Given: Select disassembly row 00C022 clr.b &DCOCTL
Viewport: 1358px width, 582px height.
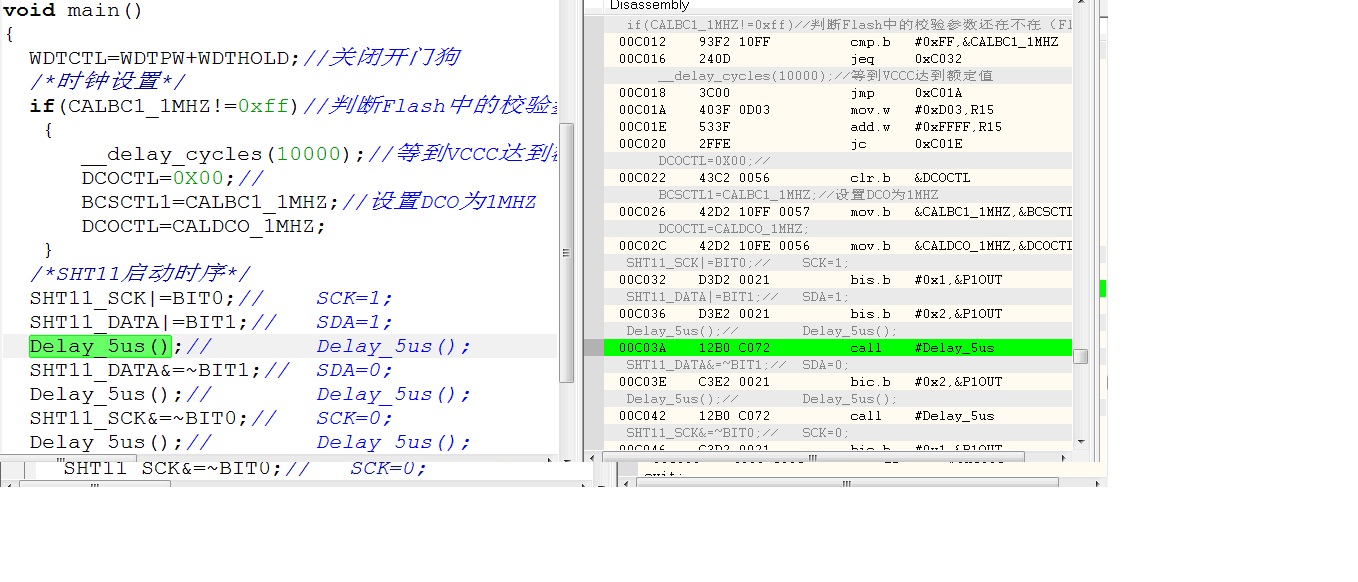Looking at the screenshot, I should pos(838,178).
